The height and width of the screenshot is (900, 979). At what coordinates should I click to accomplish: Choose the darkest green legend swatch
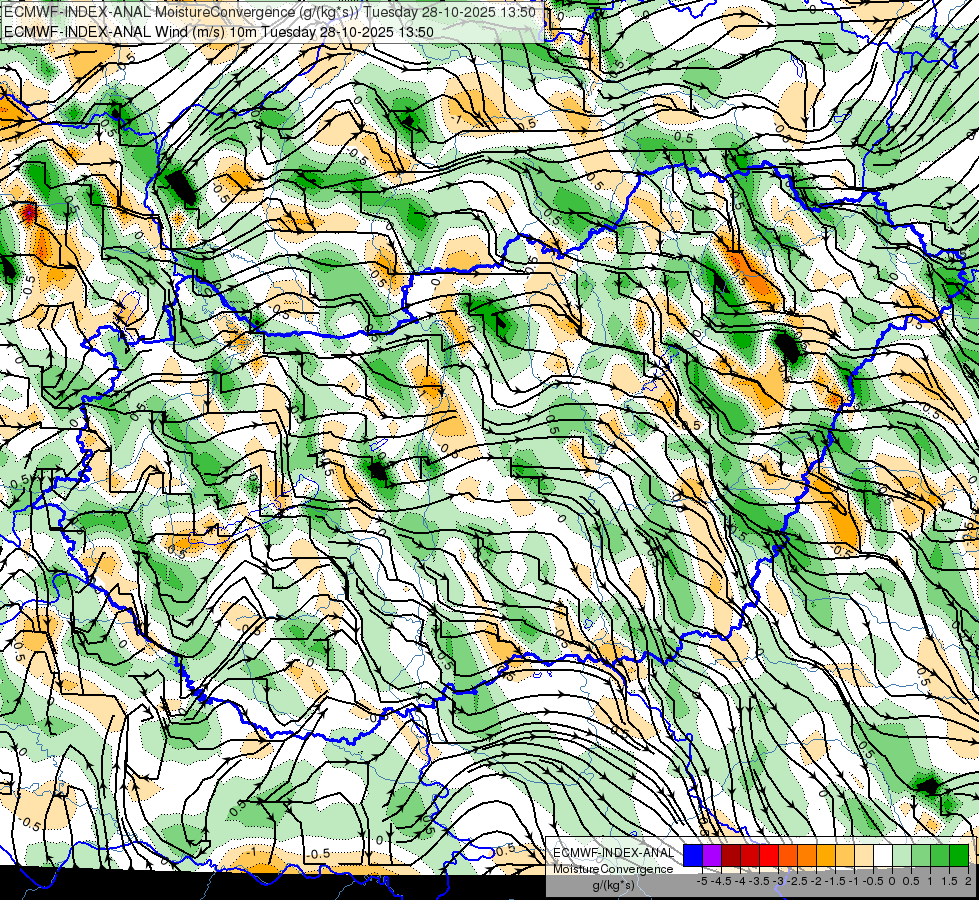pos(959,855)
